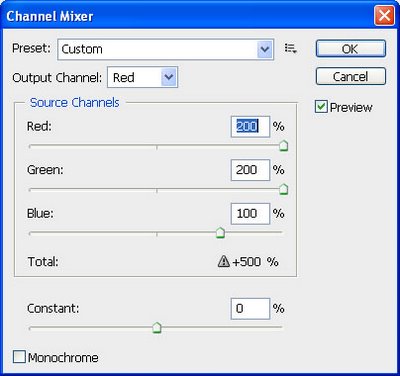Open the Preset dropdown showing Custom
The width and height of the screenshot is (400, 376).
166,49
